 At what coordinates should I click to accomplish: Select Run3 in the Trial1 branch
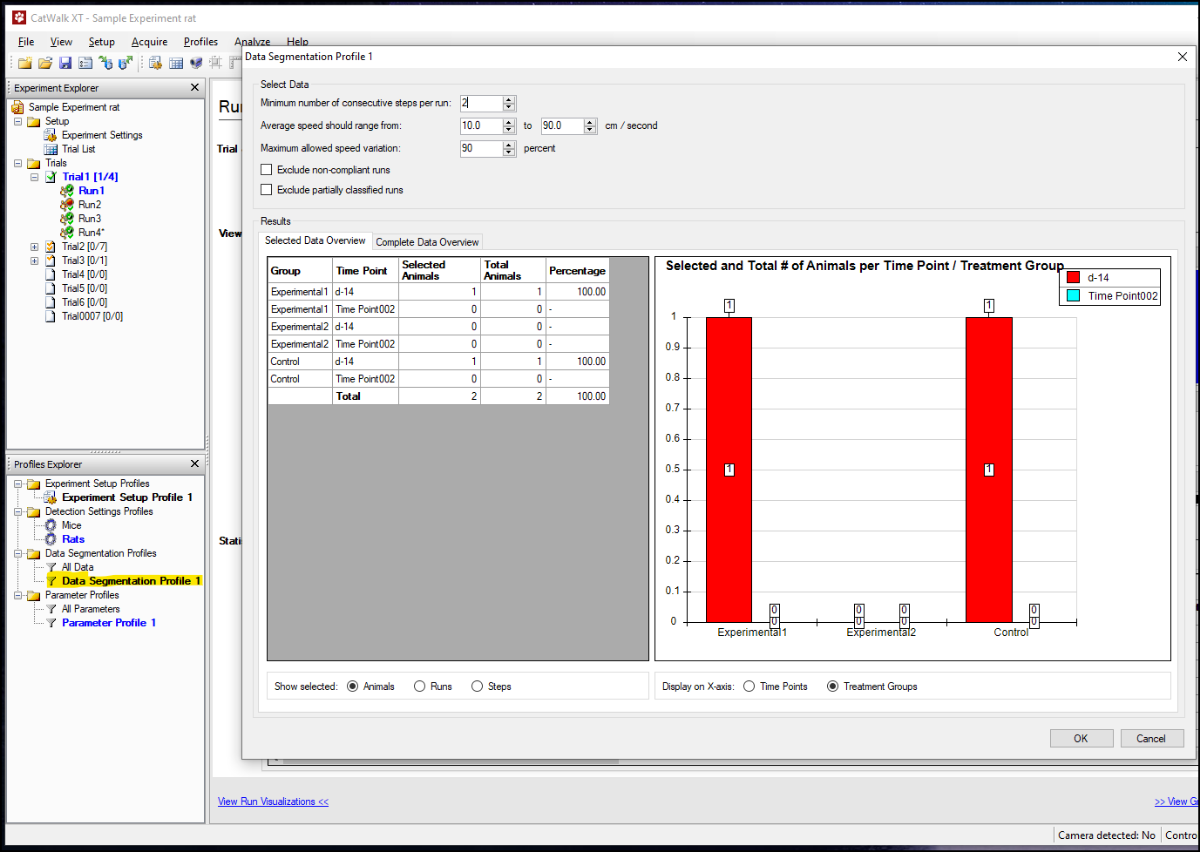(89, 218)
